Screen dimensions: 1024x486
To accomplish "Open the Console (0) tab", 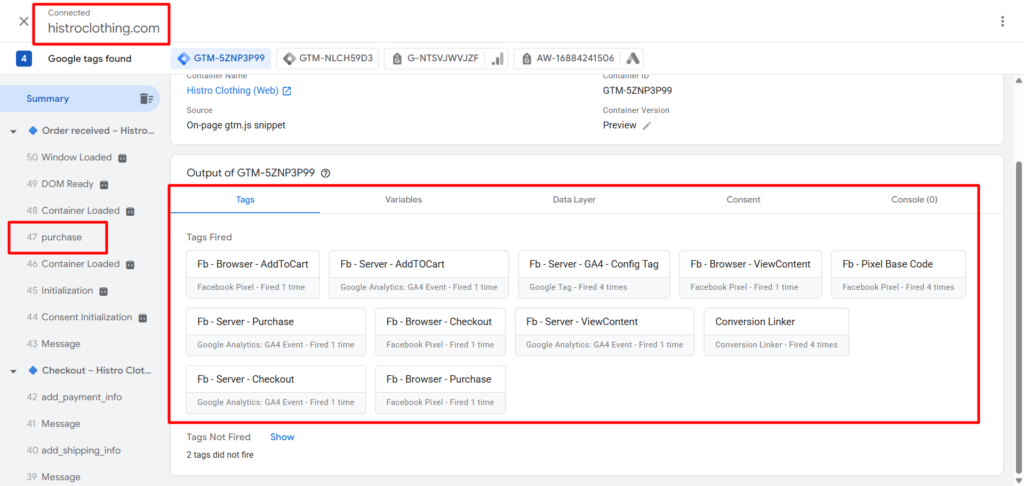I will 914,200.
